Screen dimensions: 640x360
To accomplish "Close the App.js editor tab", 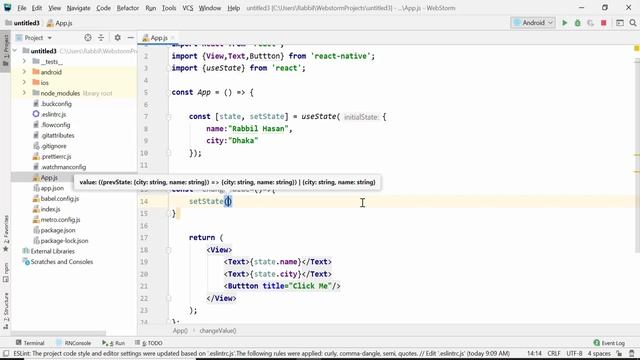I will [173, 38].
